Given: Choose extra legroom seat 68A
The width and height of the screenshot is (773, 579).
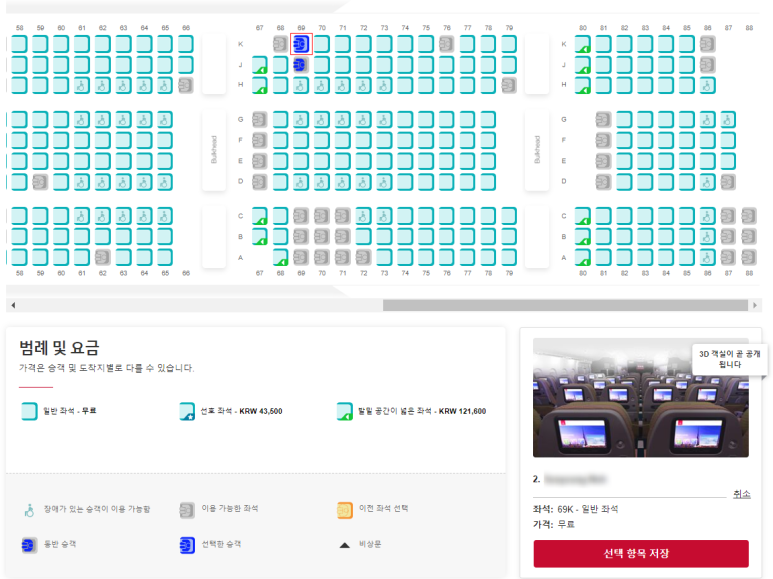Looking at the screenshot, I should (x=280, y=257).
